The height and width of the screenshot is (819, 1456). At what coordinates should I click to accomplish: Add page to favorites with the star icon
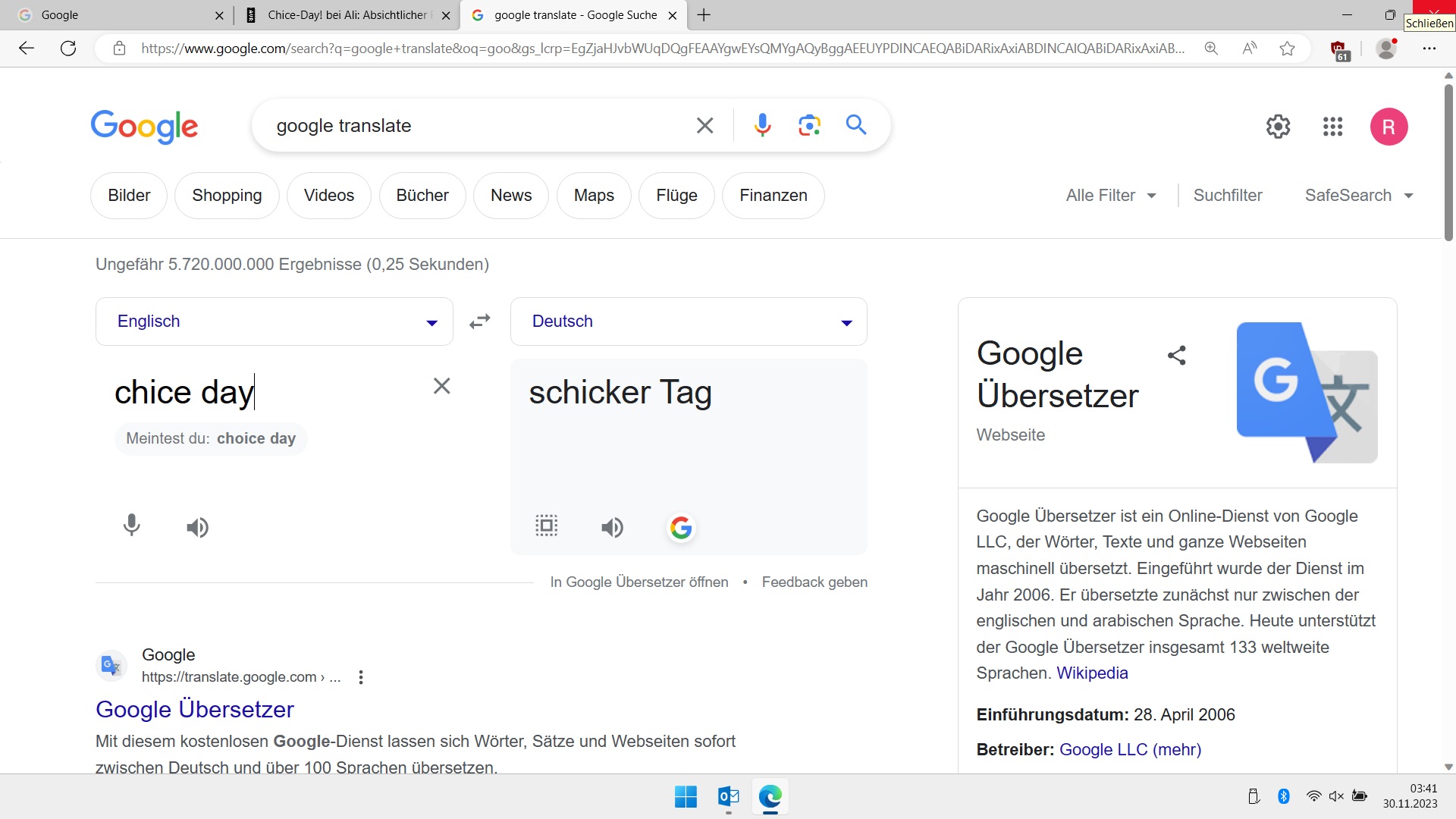point(1287,49)
